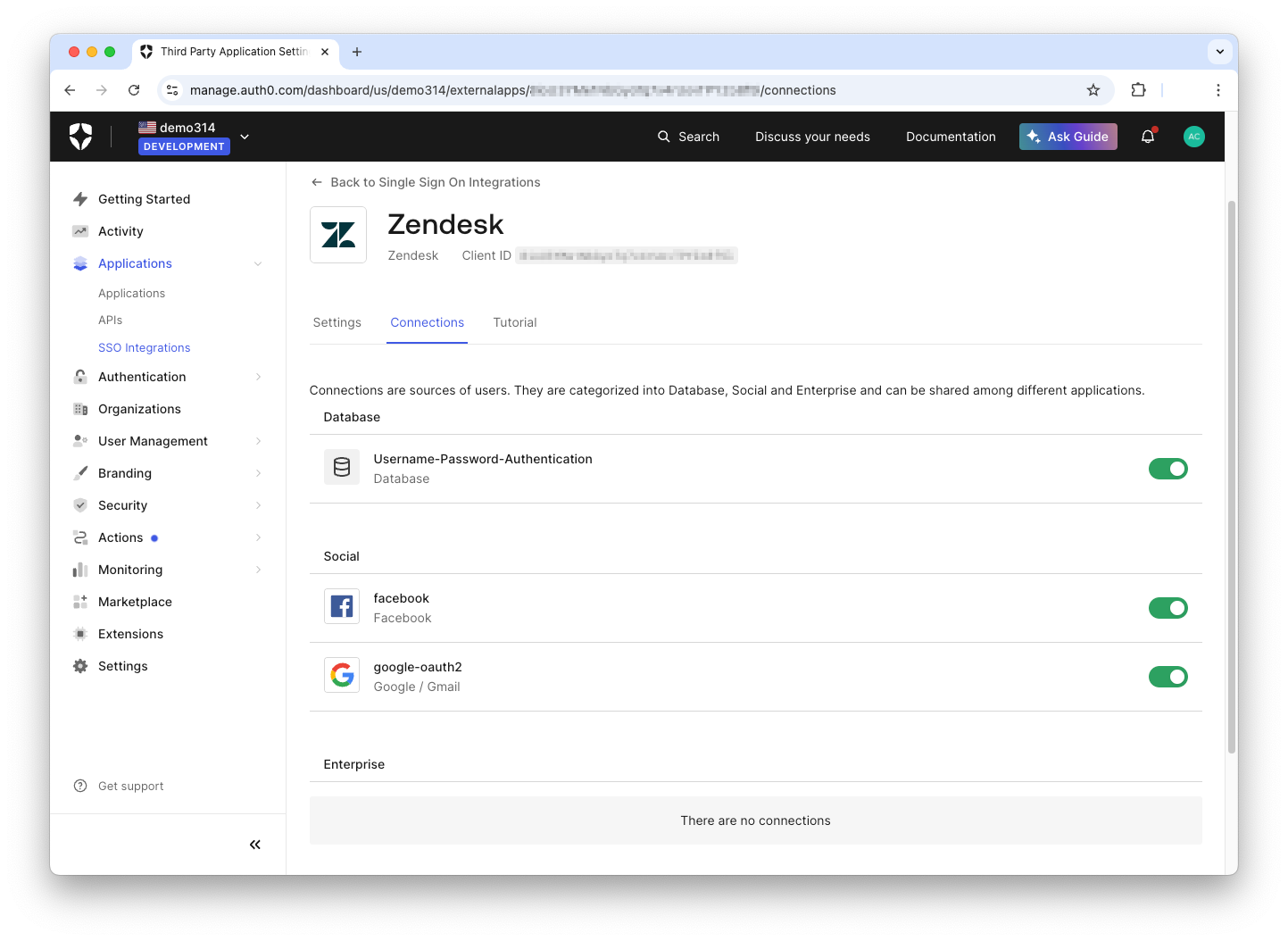
Task: Click the Applications layers icon
Action: coord(80,263)
